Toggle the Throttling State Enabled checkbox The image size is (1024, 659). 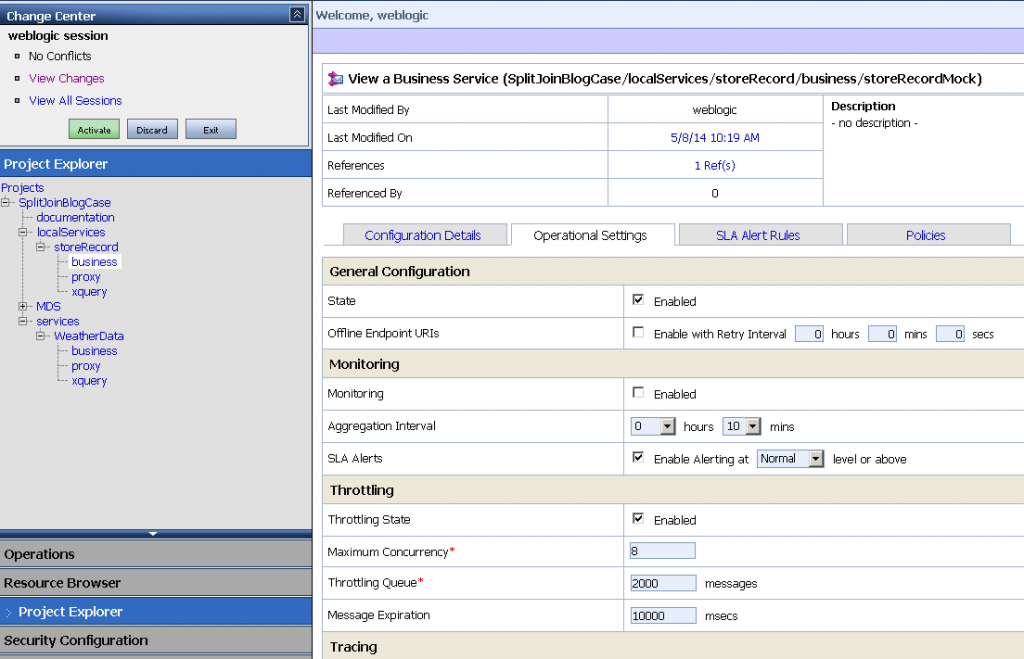(638, 519)
